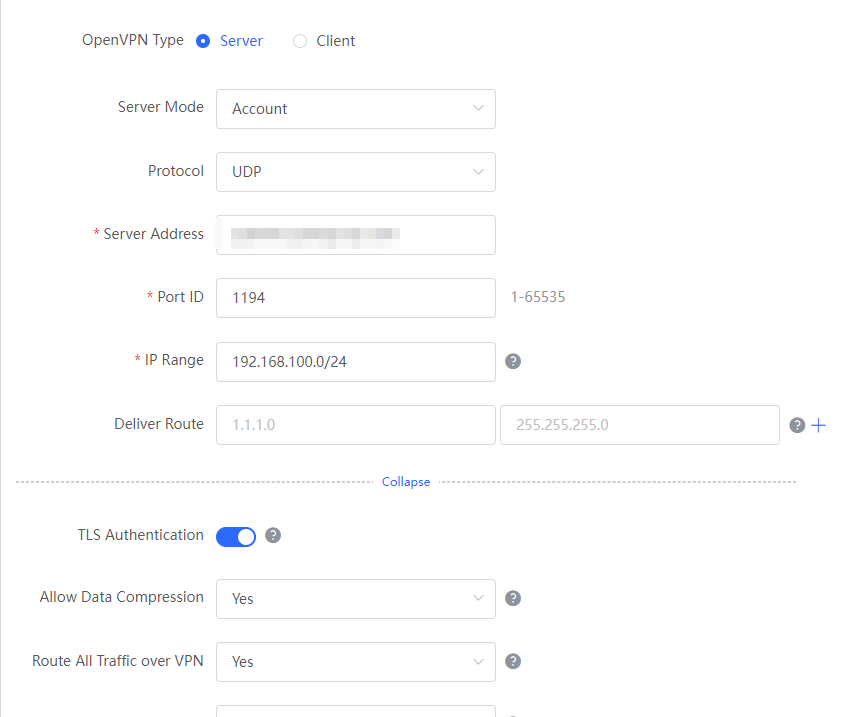Expand the Route All Traffic over VPN dropdown
The image size is (868, 717).
coord(355,662)
